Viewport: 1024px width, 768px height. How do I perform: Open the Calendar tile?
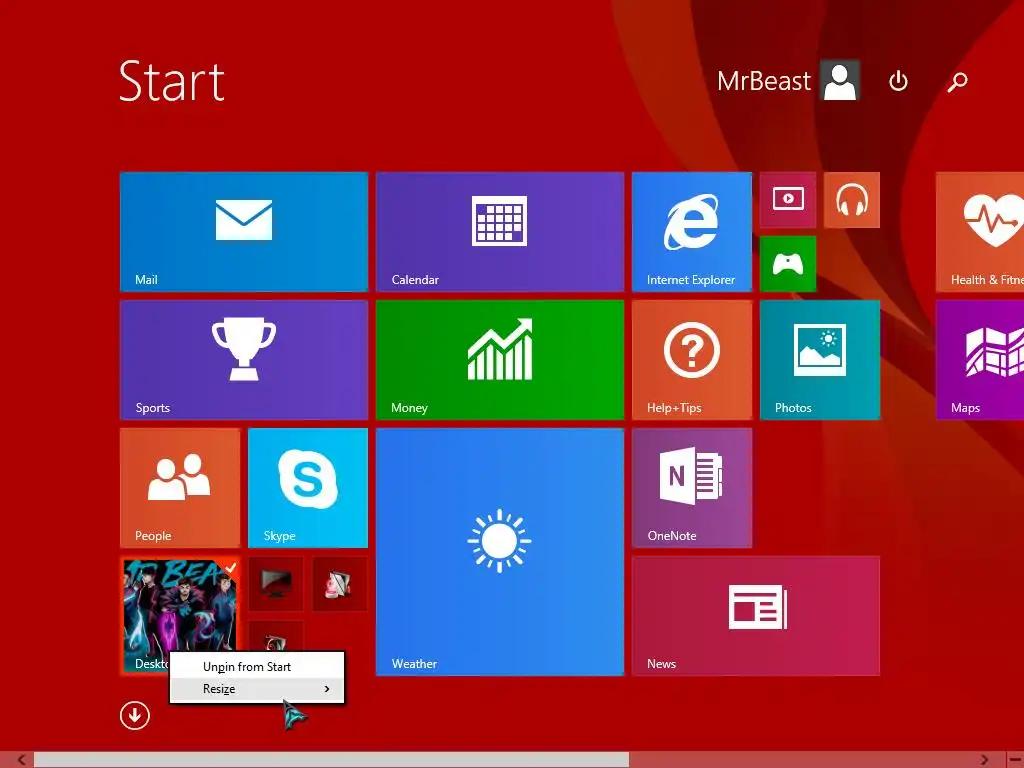[500, 232]
